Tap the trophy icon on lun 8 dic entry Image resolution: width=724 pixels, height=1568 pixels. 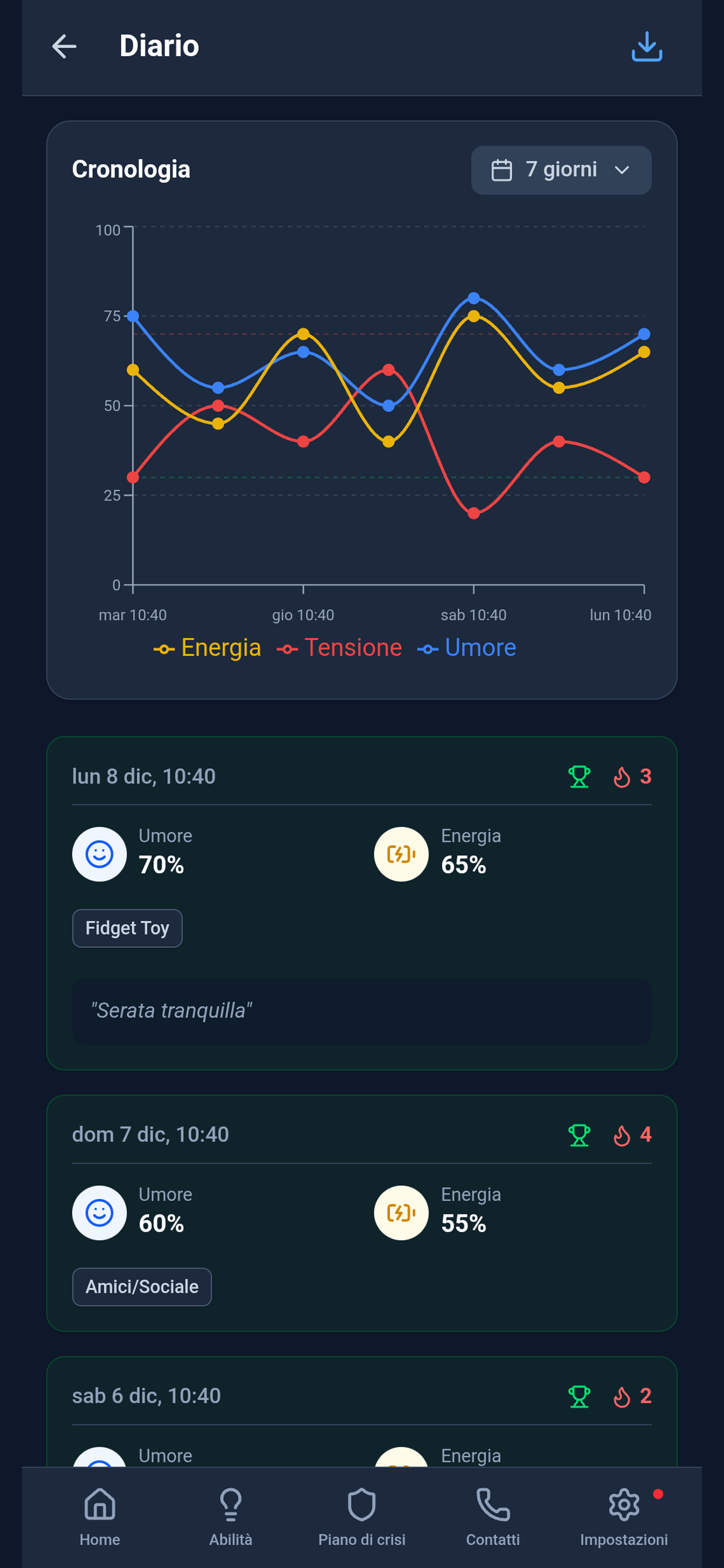pos(579,776)
